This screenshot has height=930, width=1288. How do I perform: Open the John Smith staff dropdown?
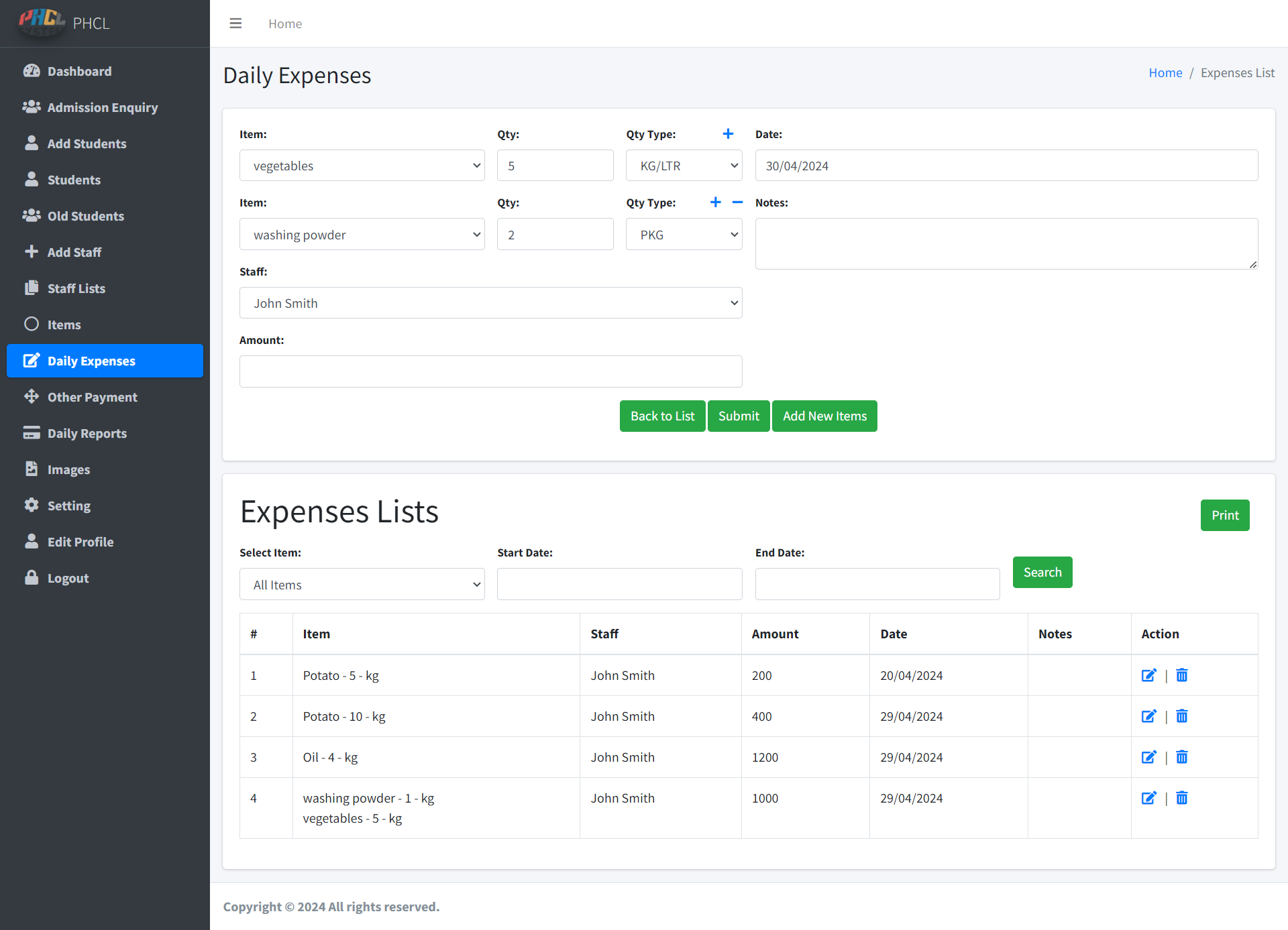point(490,303)
